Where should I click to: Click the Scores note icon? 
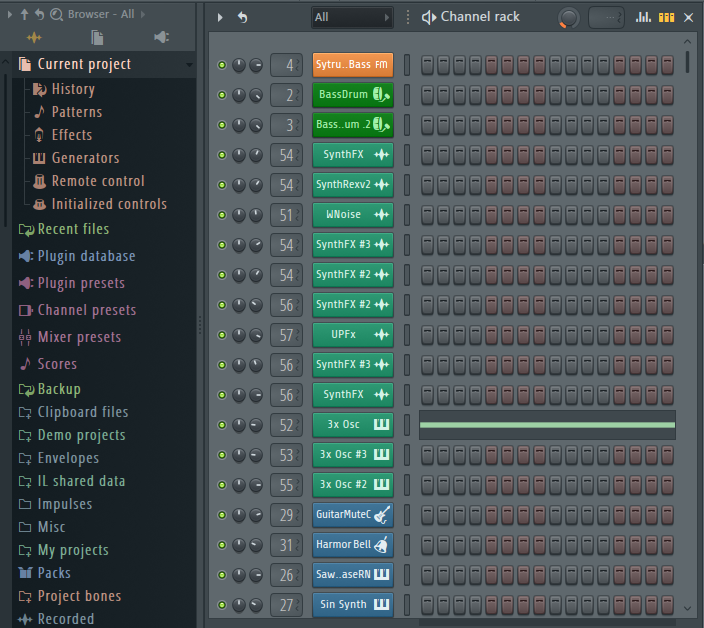[26, 364]
